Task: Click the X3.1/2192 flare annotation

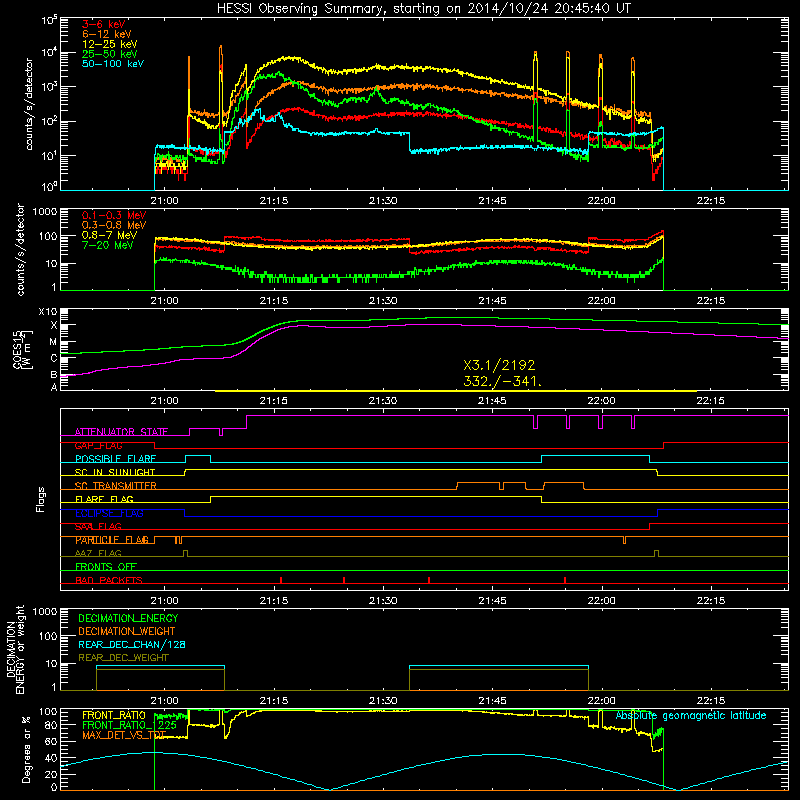Action: [499, 365]
